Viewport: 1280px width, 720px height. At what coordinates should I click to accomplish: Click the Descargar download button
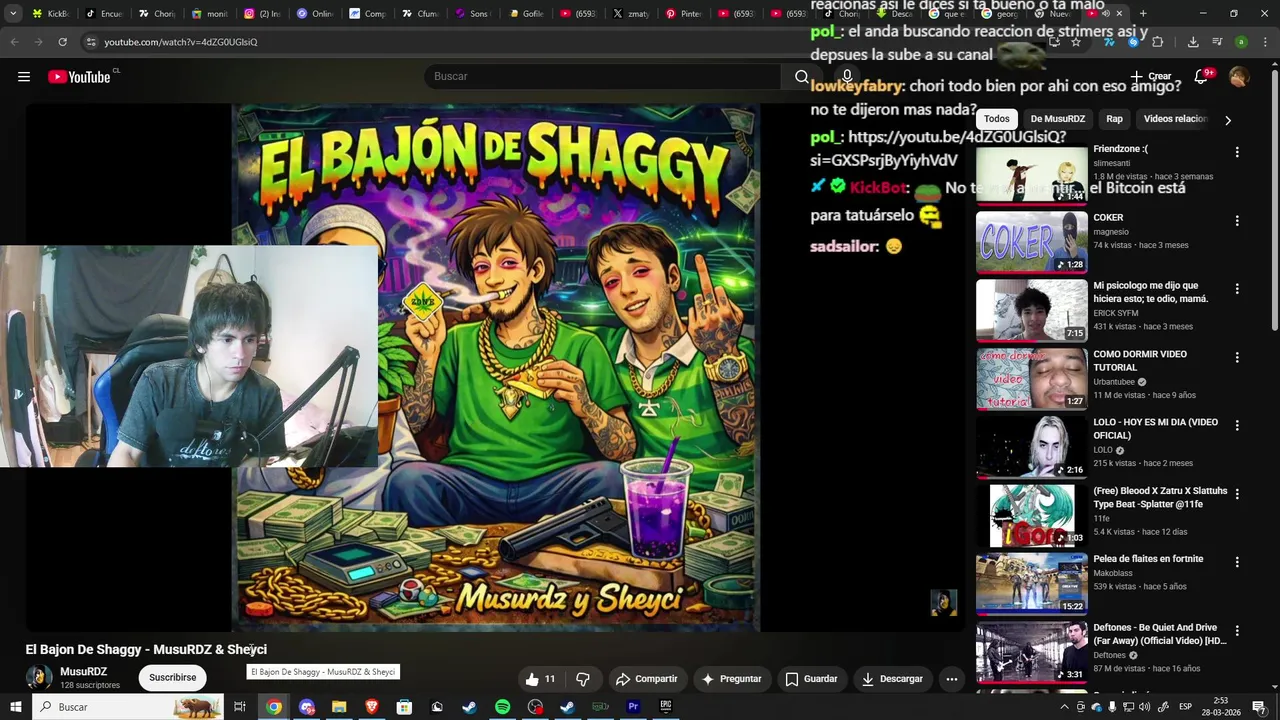[892, 679]
